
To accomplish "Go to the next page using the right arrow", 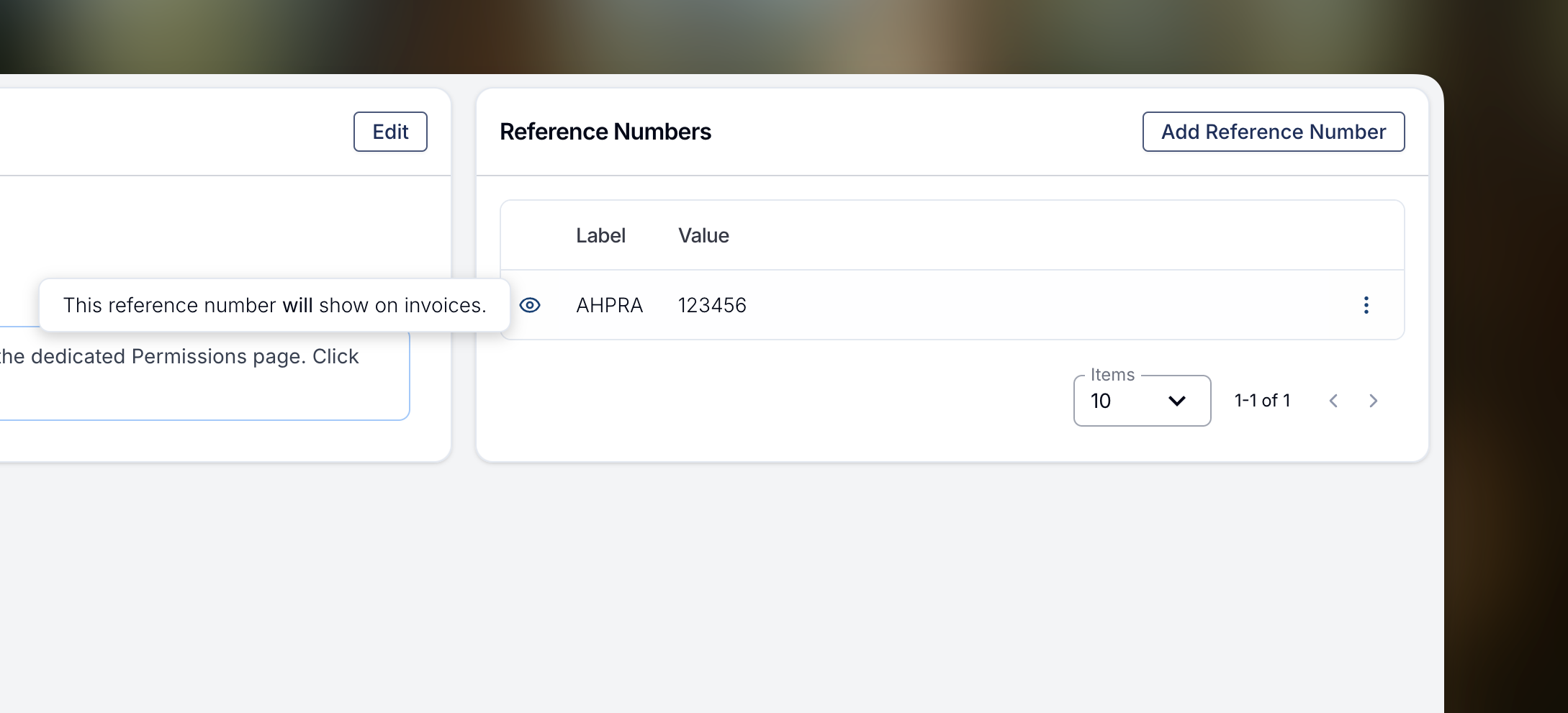I will tap(1374, 401).
